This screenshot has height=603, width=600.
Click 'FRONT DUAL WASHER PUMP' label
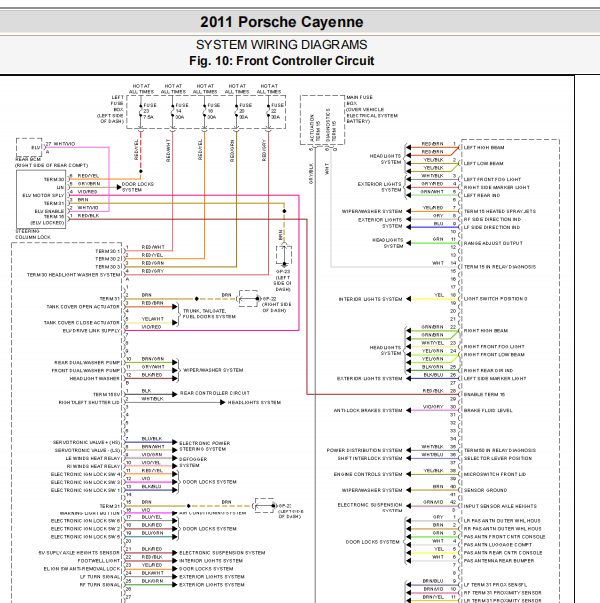tap(86, 371)
